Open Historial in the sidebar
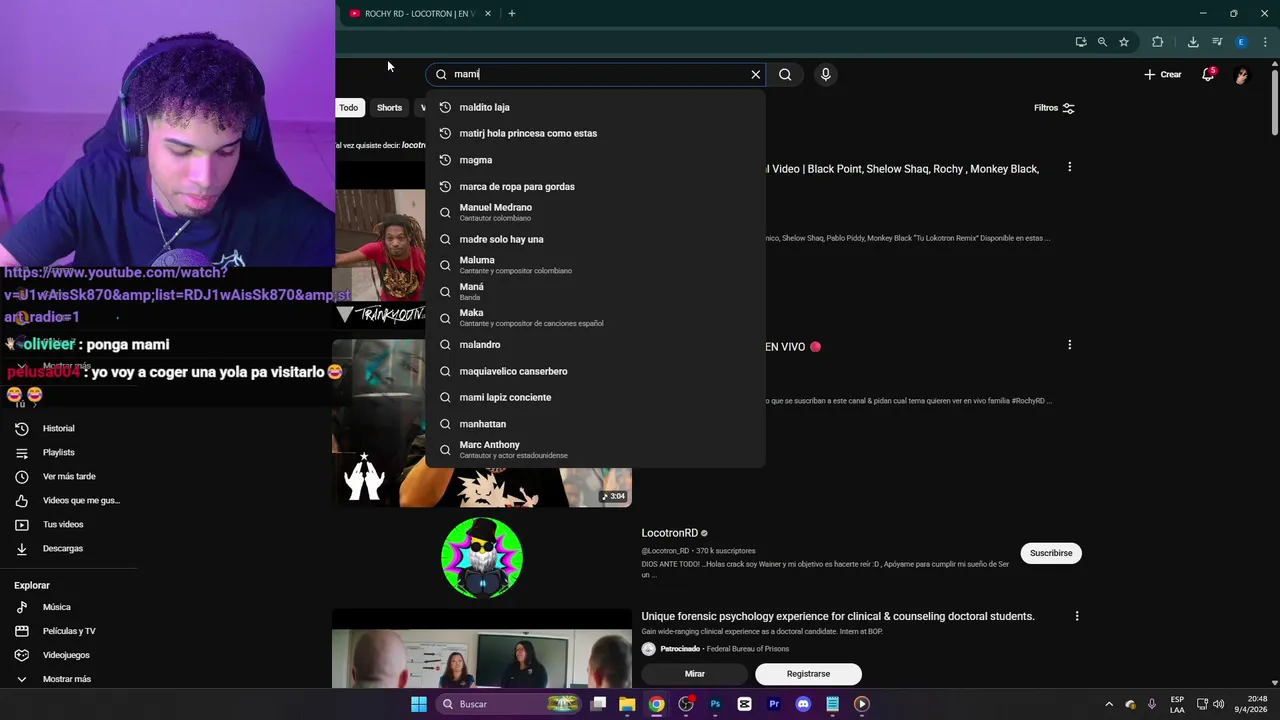 [x=58, y=428]
